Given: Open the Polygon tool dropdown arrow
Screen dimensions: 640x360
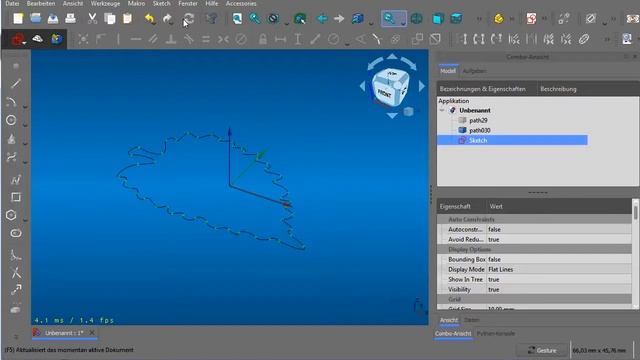Looking at the screenshot, I should click(25, 220).
